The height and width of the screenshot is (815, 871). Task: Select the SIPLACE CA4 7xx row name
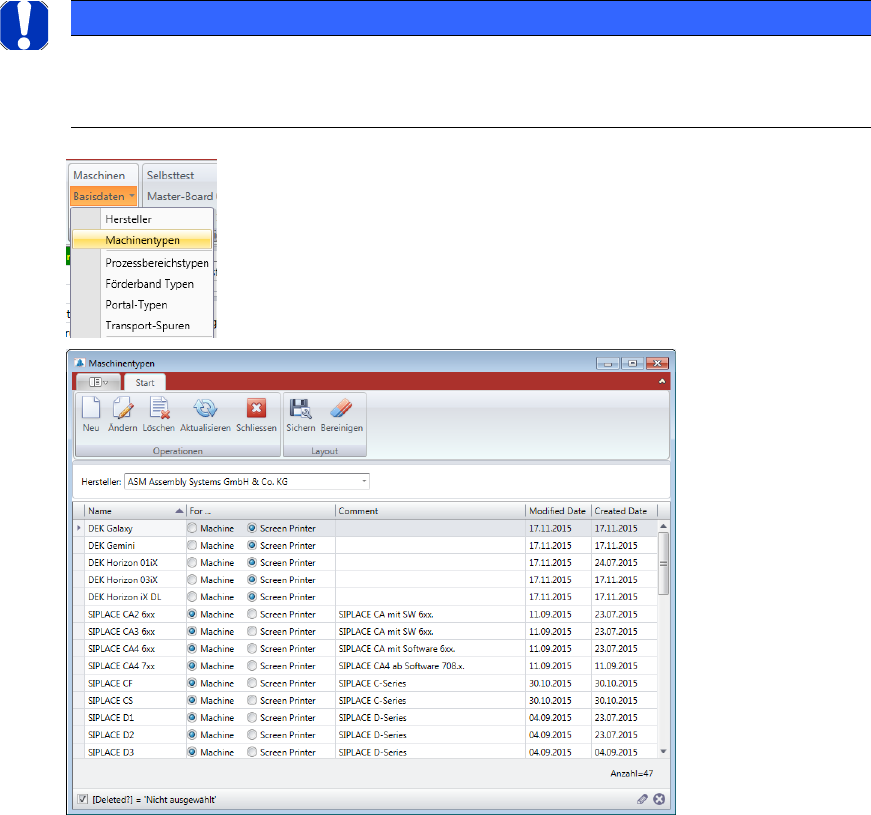(x=122, y=666)
